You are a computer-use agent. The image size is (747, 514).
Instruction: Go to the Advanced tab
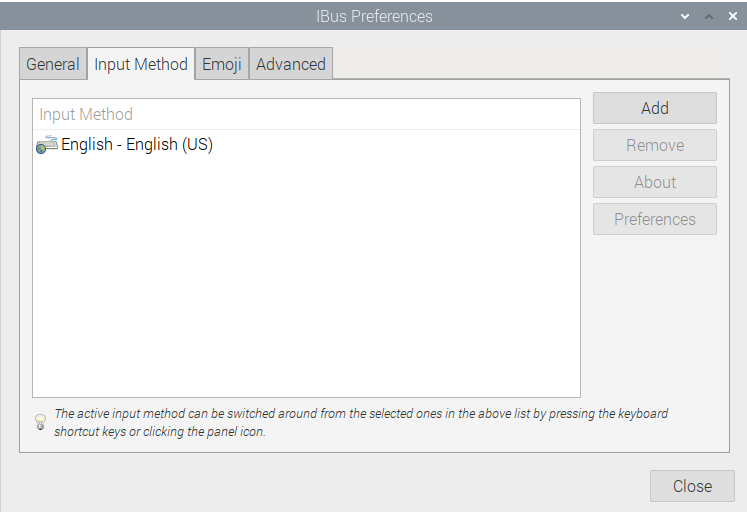(x=291, y=64)
